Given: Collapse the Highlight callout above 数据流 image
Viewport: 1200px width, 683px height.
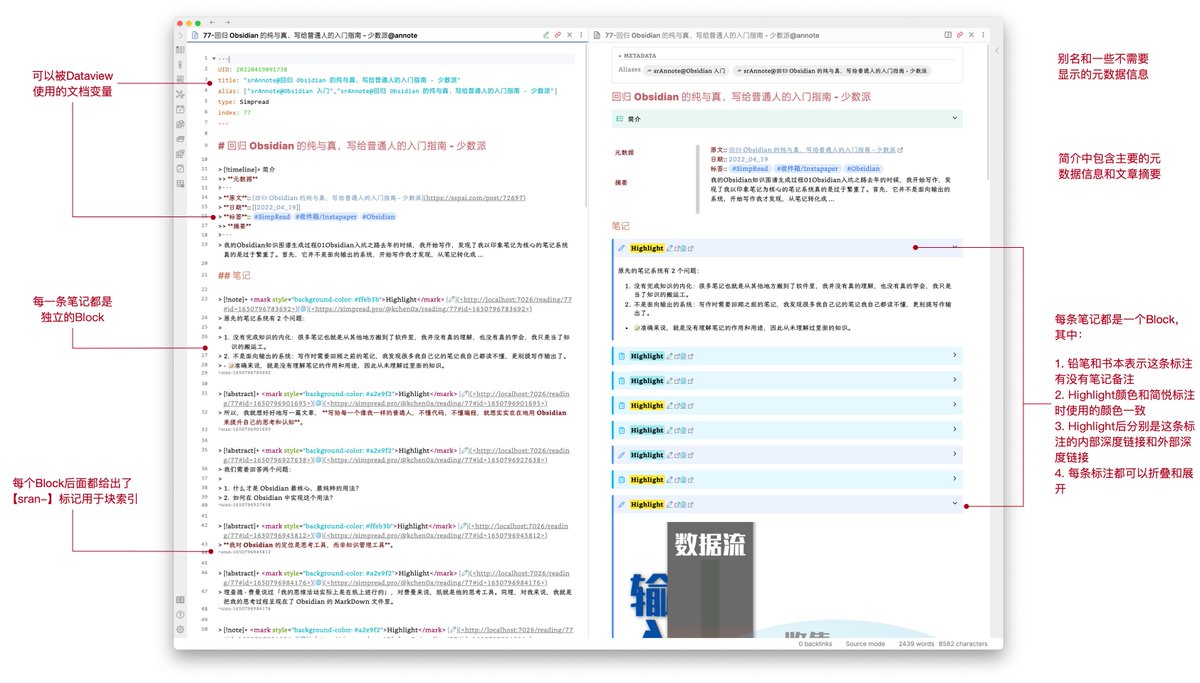Looking at the screenshot, I should point(955,504).
